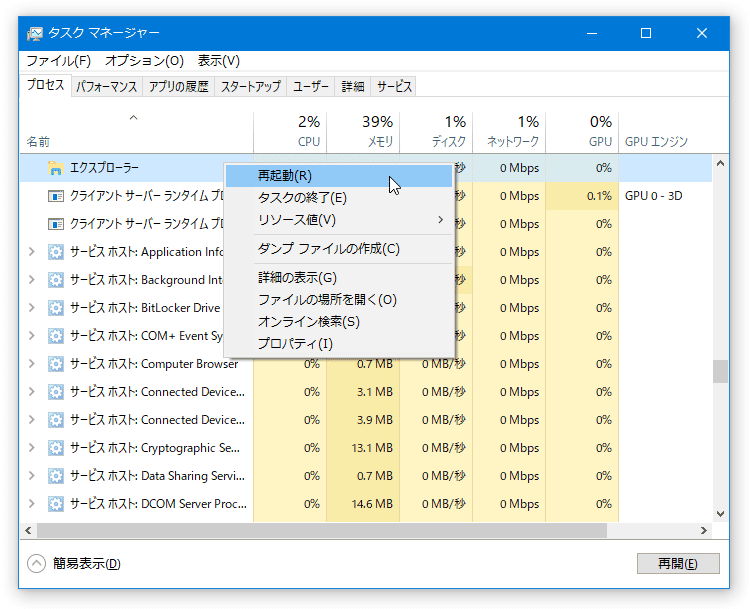Switch to the ユーザー tab

click(x=310, y=87)
